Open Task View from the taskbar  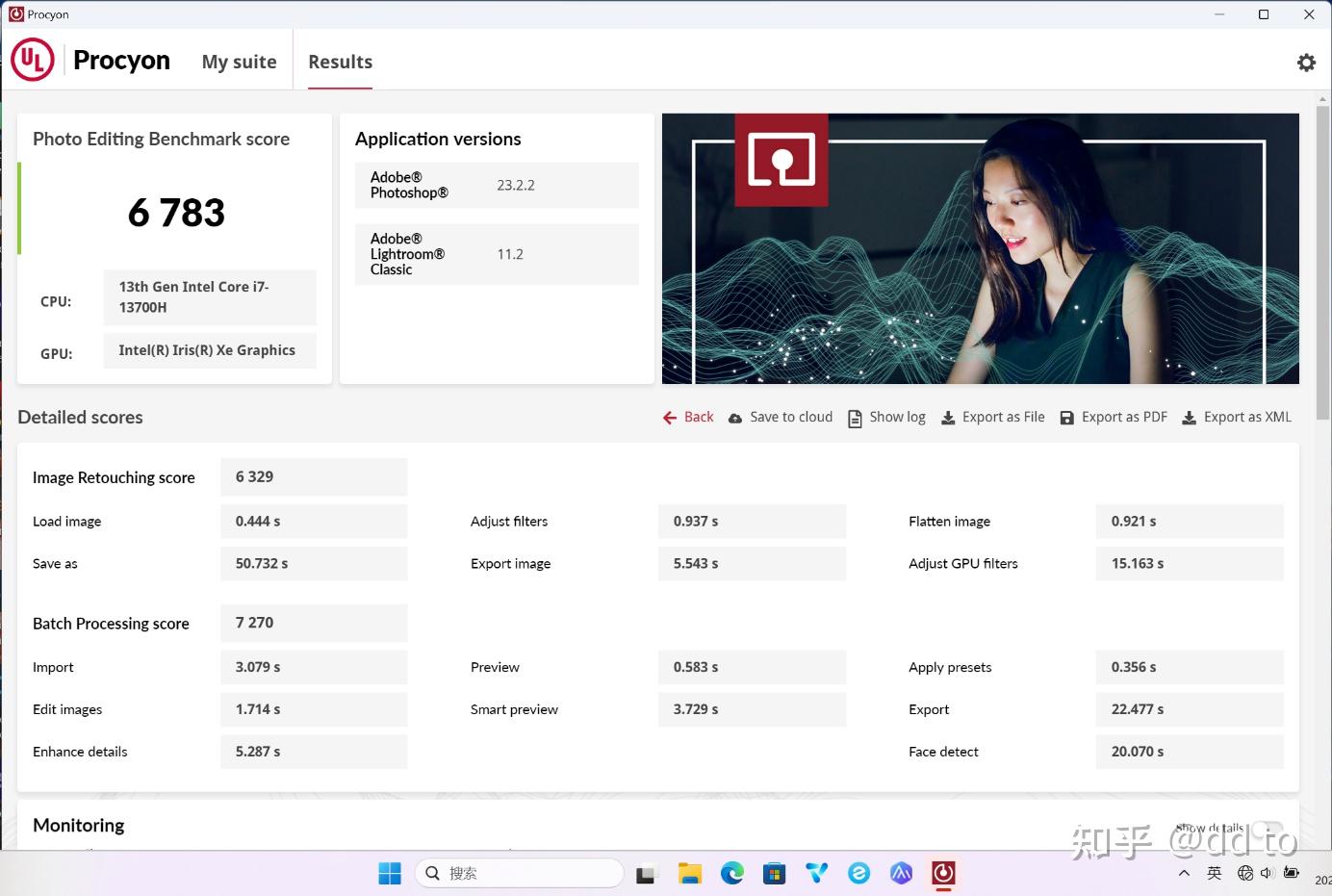(x=646, y=873)
